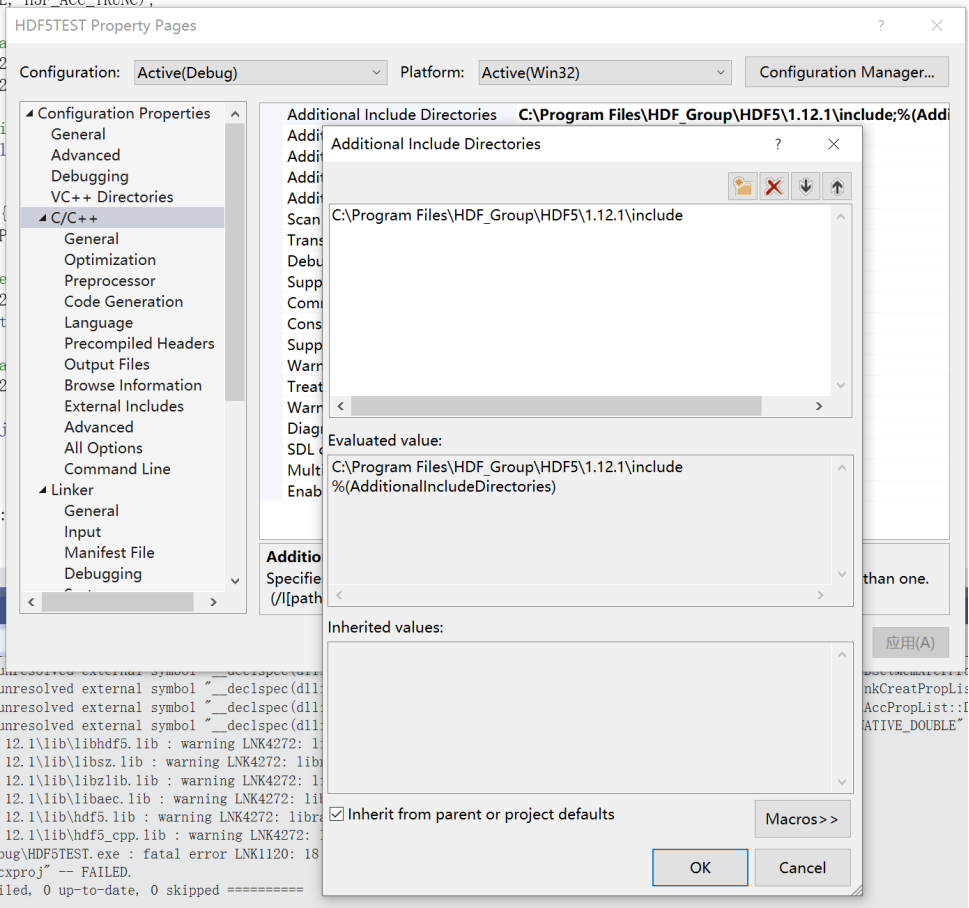Click the include path entry in the edit list
This screenshot has height=908, width=969.
[x=507, y=215]
